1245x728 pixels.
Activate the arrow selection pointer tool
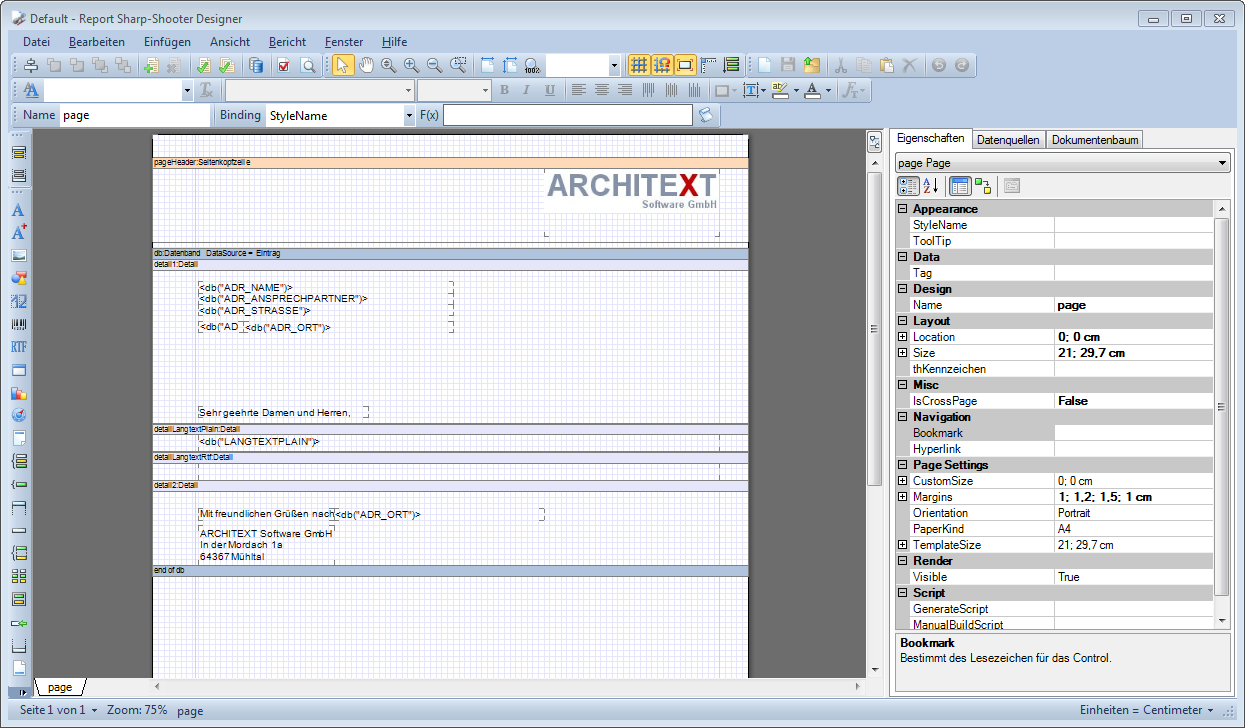click(343, 65)
